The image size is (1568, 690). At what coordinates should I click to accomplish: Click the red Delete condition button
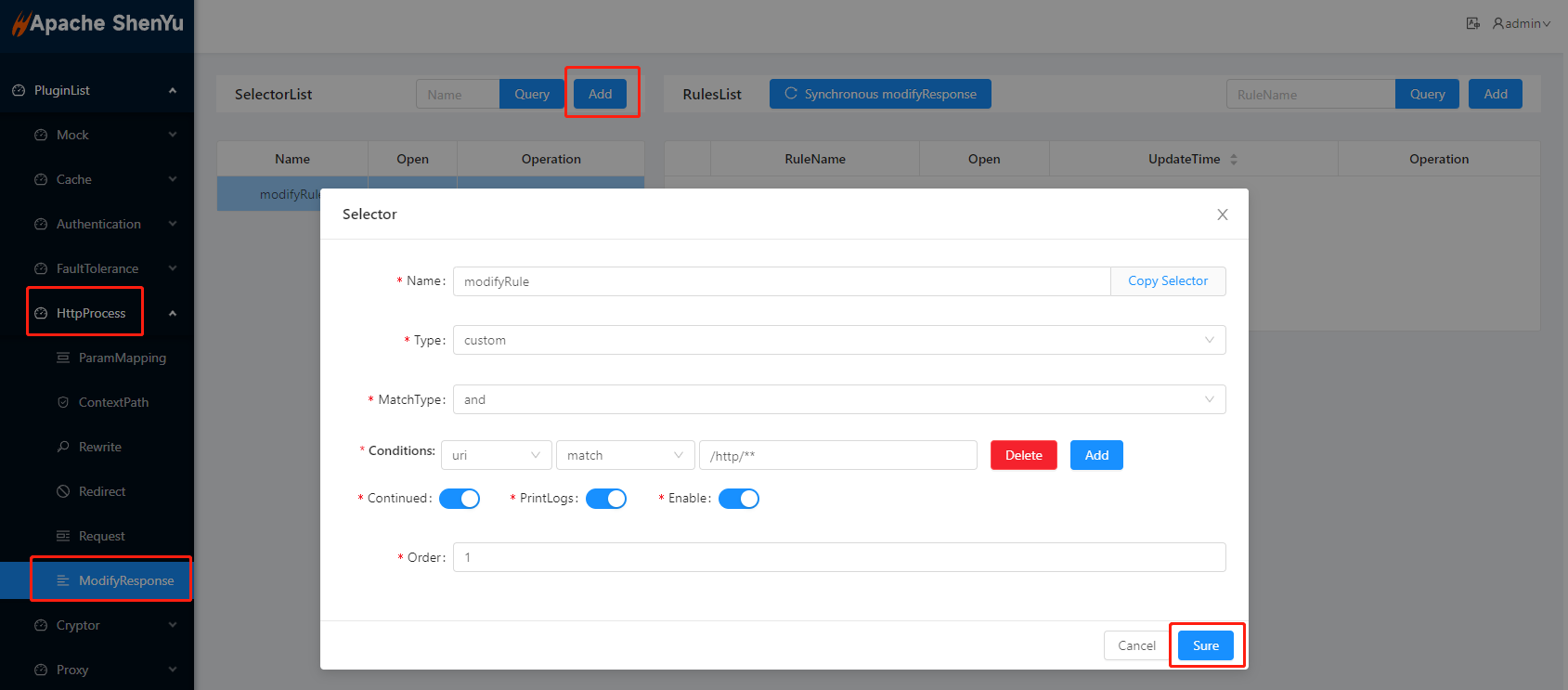coord(1023,455)
